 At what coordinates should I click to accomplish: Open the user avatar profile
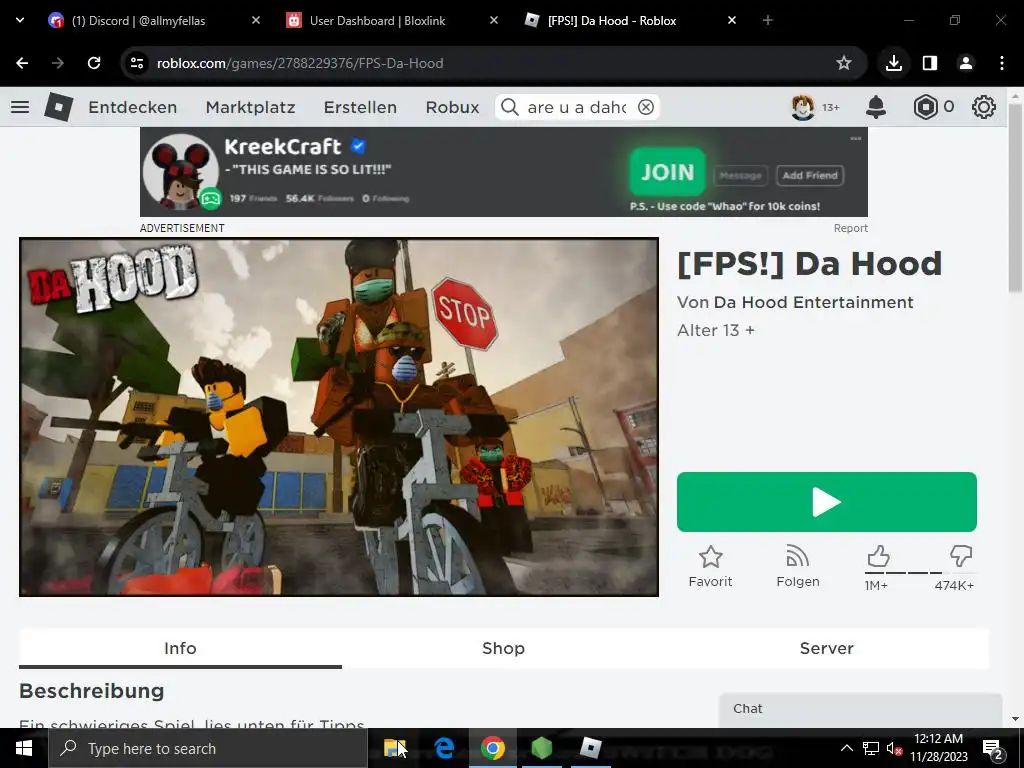click(x=803, y=106)
